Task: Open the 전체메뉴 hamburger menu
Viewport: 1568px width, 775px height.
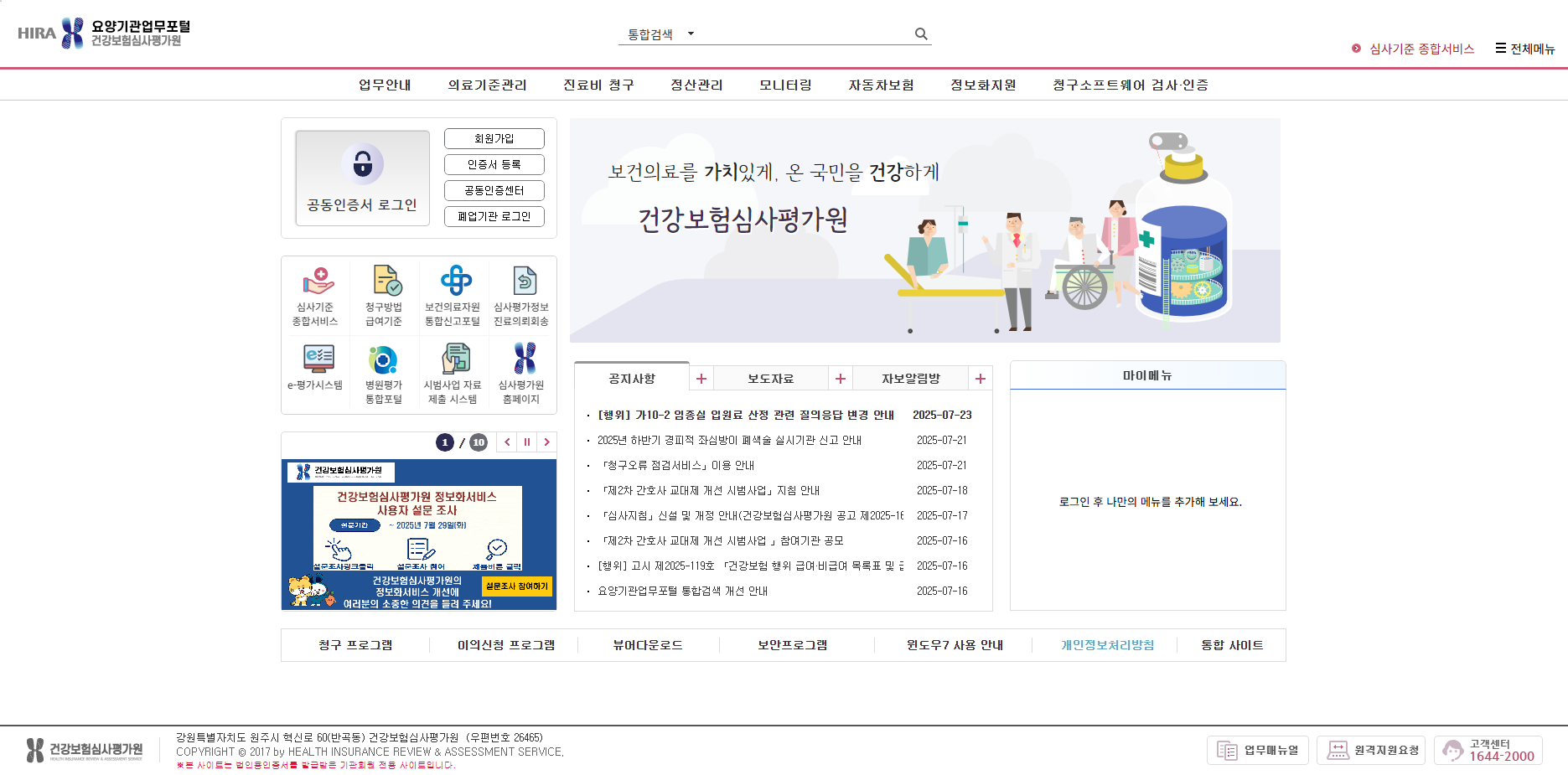Action: (1525, 49)
